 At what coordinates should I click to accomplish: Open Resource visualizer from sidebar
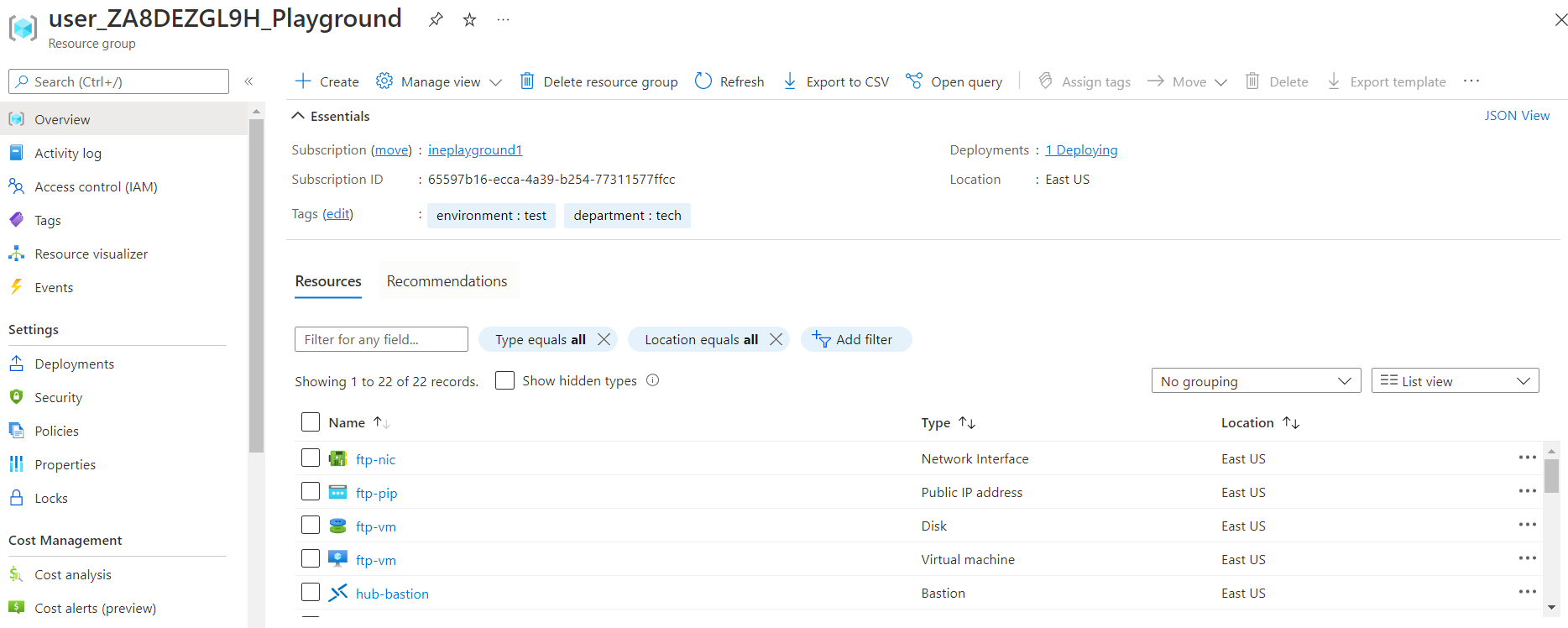coord(91,254)
